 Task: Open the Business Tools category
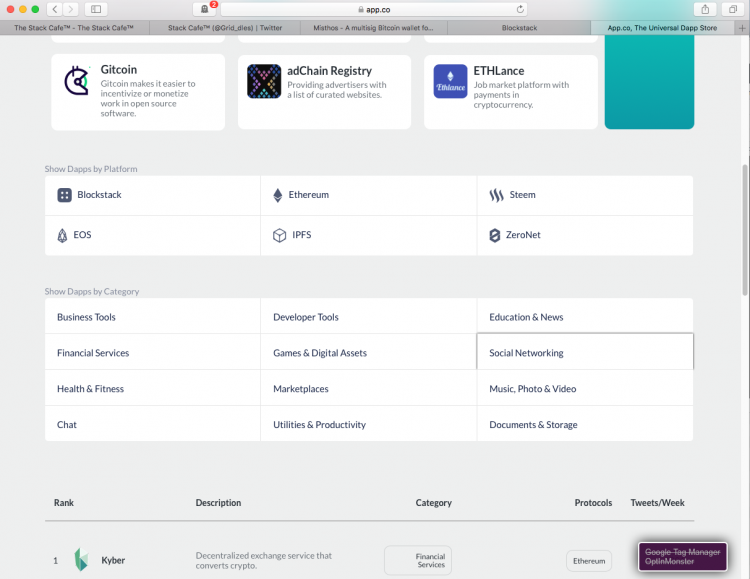pyautogui.click(x=153, y=316)
